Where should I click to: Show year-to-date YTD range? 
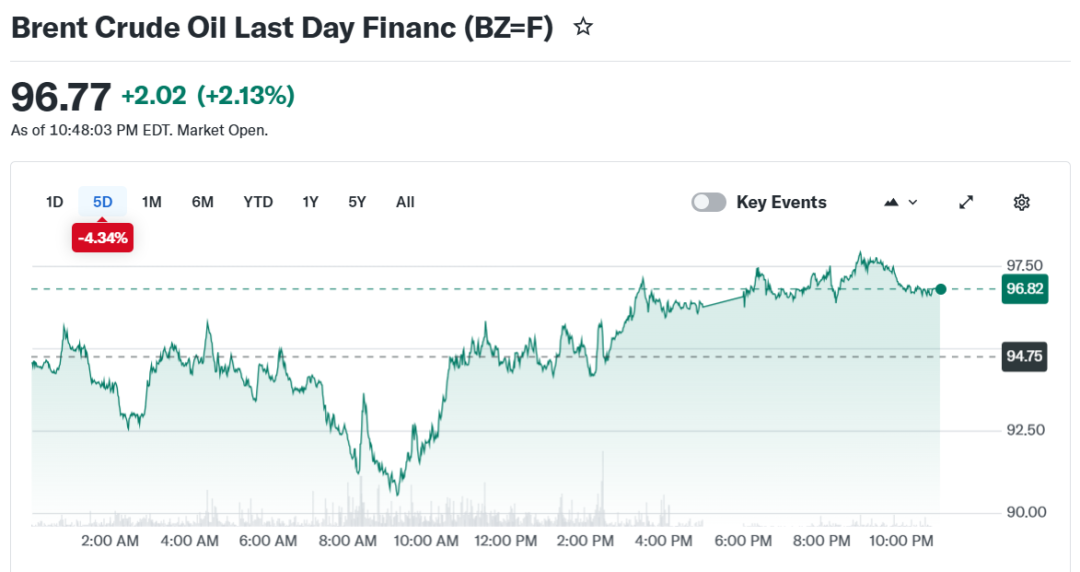tap(258, 202)
